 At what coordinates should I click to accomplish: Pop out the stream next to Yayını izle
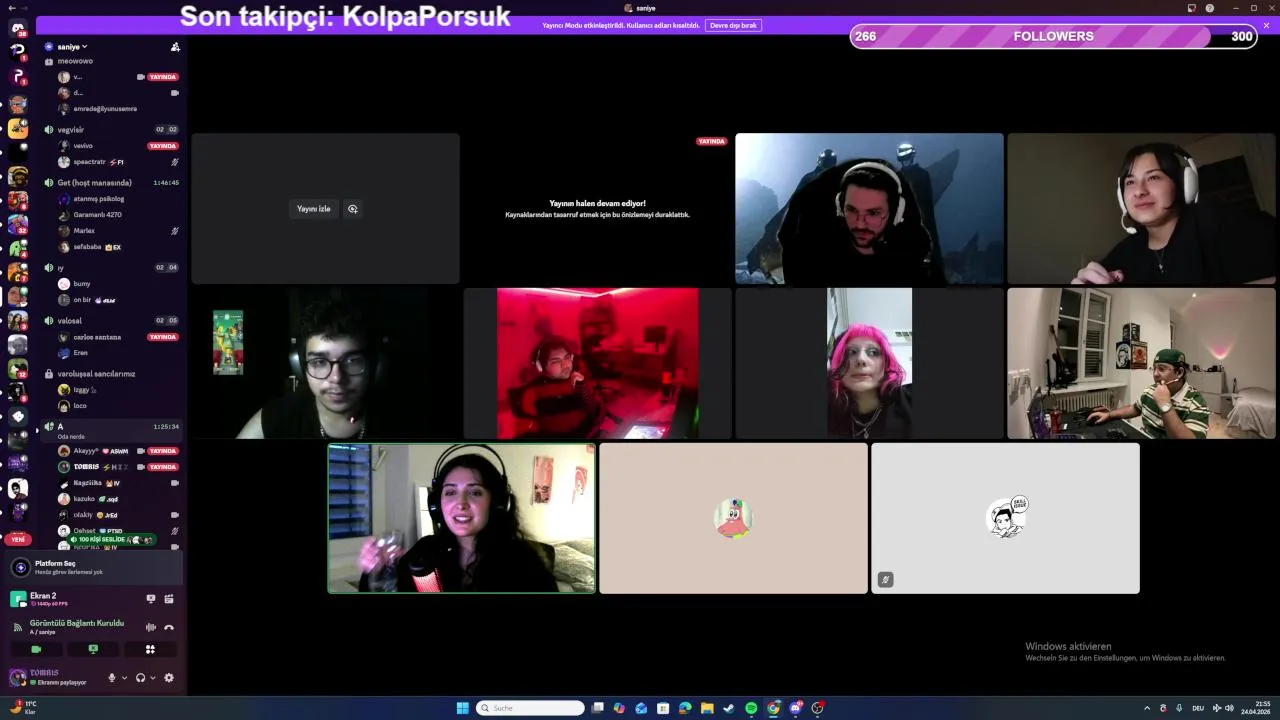[x=352, y=209]
